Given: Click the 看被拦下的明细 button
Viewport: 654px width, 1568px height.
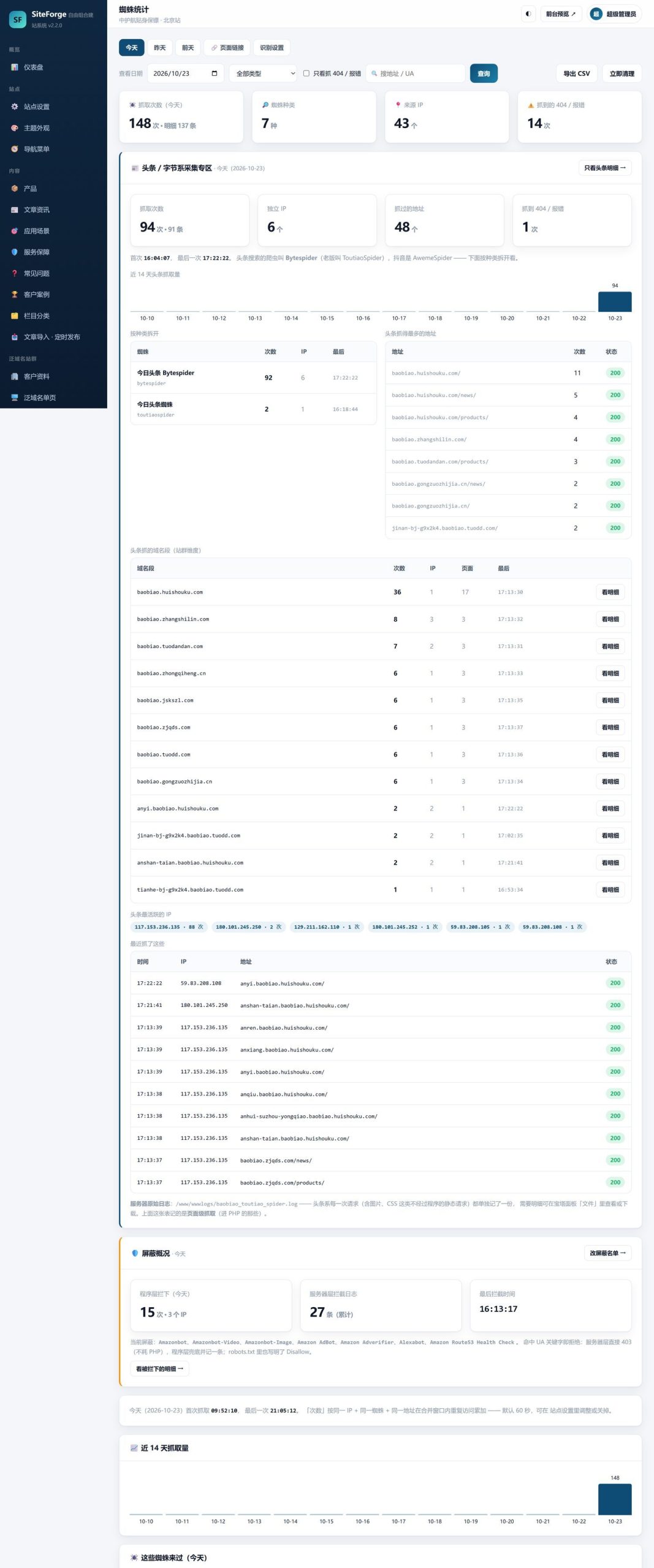Looking at the screenshot, I should [x=159, y=1369].
